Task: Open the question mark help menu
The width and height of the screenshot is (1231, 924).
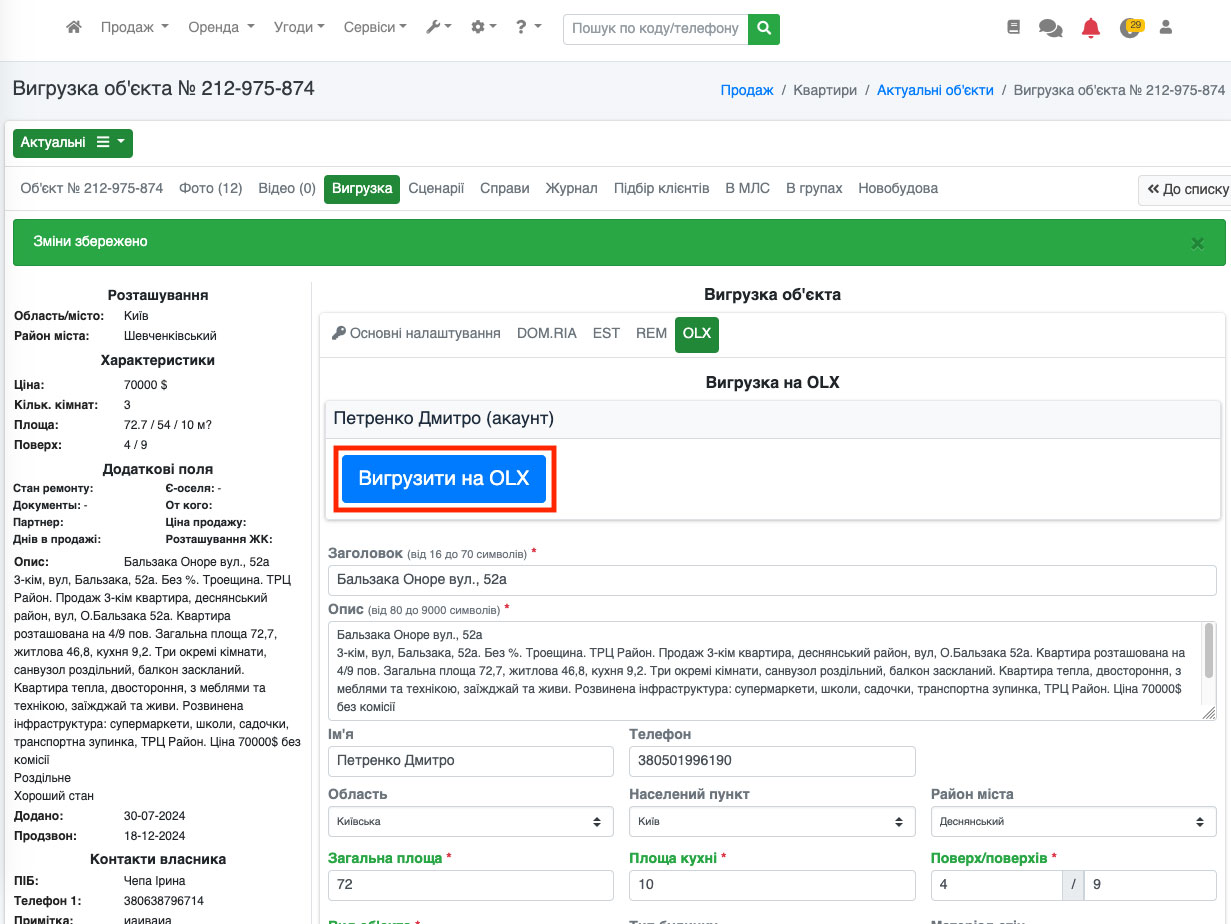Action: 528,28
